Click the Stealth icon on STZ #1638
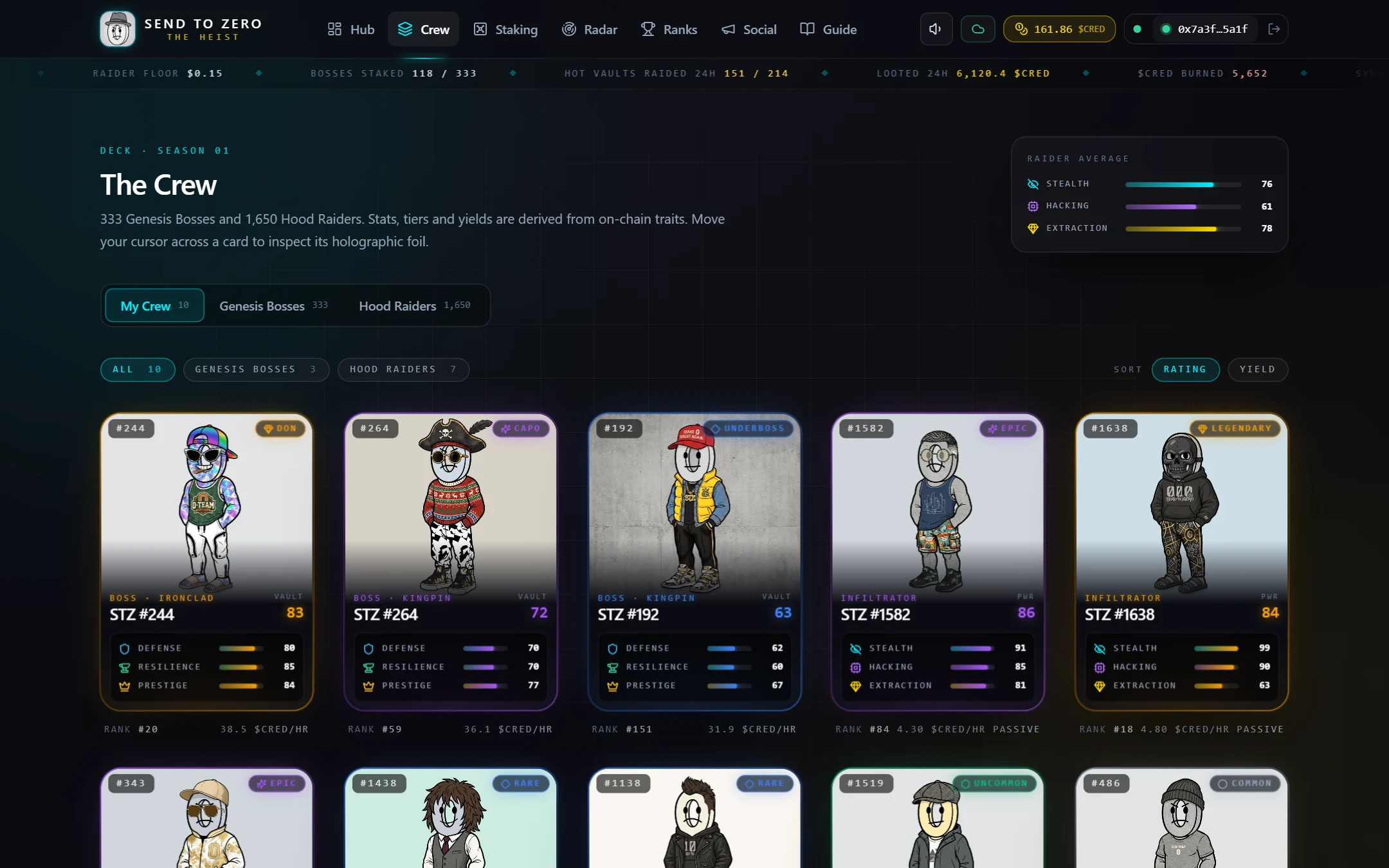The height and width of the screenshot is (868, 1389). pos(1100,649)
